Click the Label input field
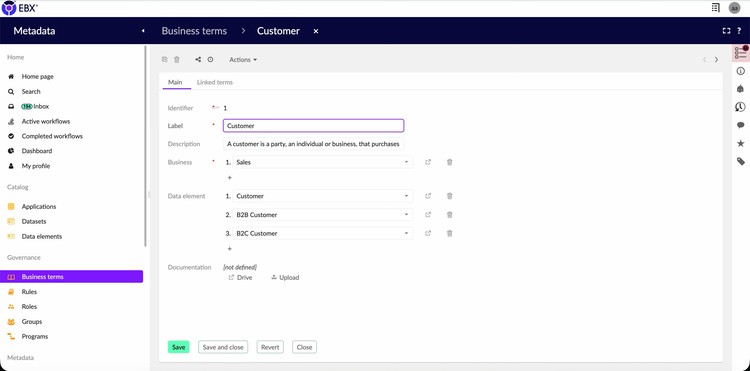The width and height of the screenshot is (750, 371). pyautogui.click(x=313, y=126)
